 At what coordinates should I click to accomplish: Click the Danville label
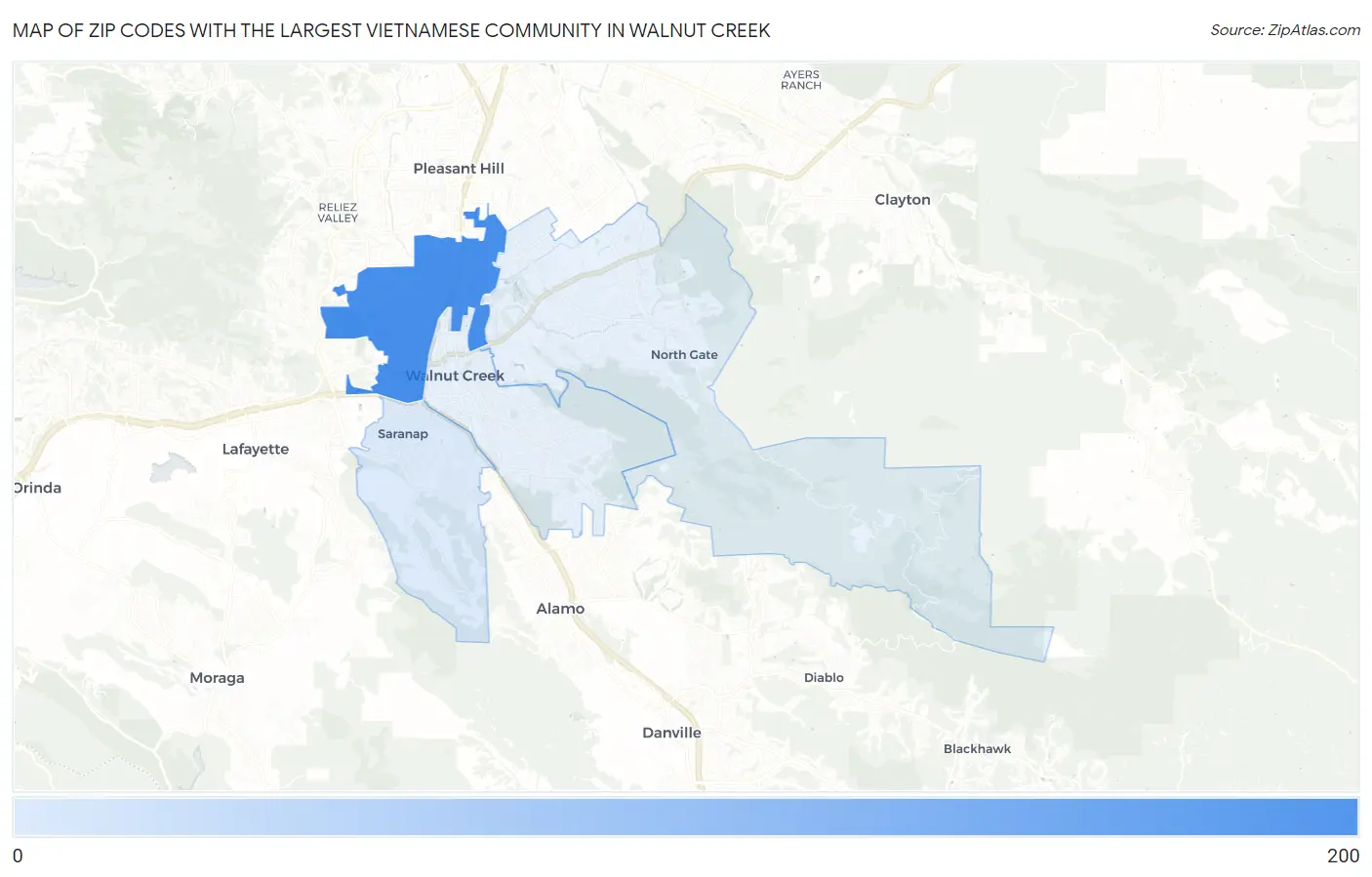pos(671,733)
